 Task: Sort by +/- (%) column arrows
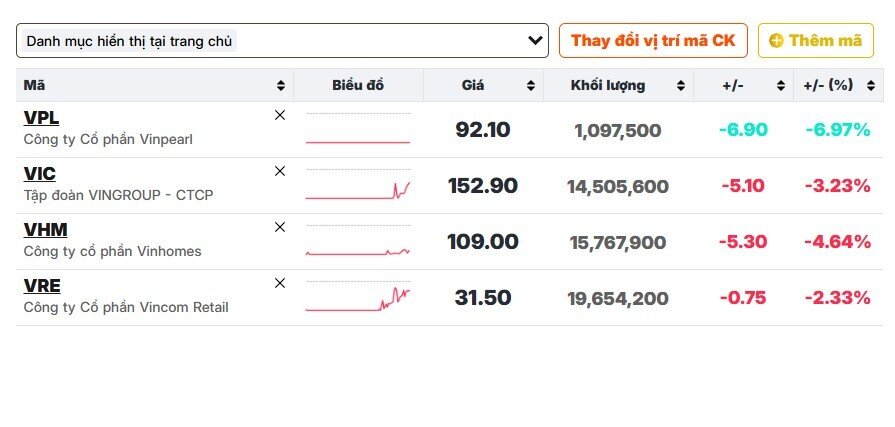tap(872, 86)
